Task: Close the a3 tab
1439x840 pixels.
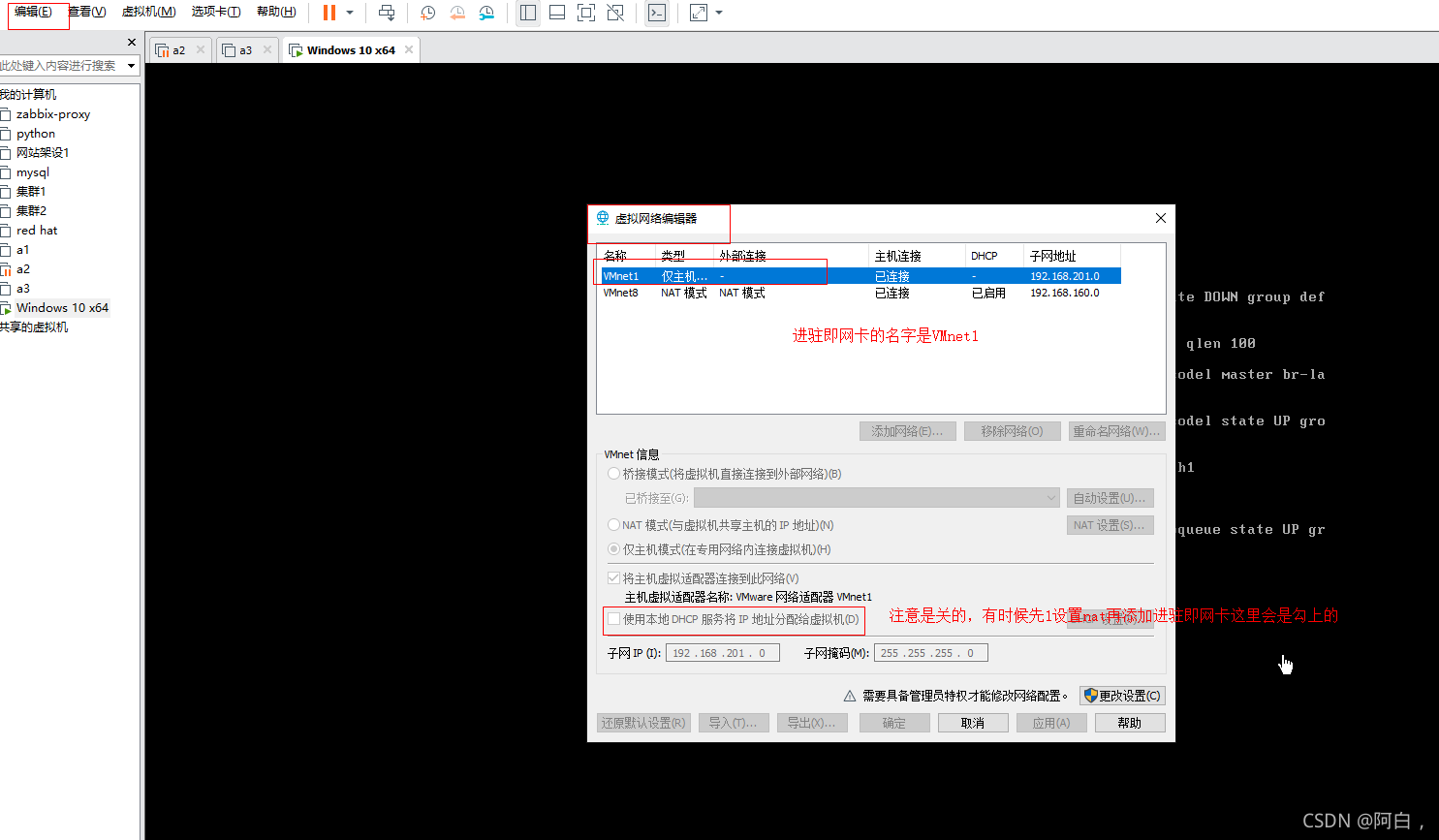Action: point(267,49)
